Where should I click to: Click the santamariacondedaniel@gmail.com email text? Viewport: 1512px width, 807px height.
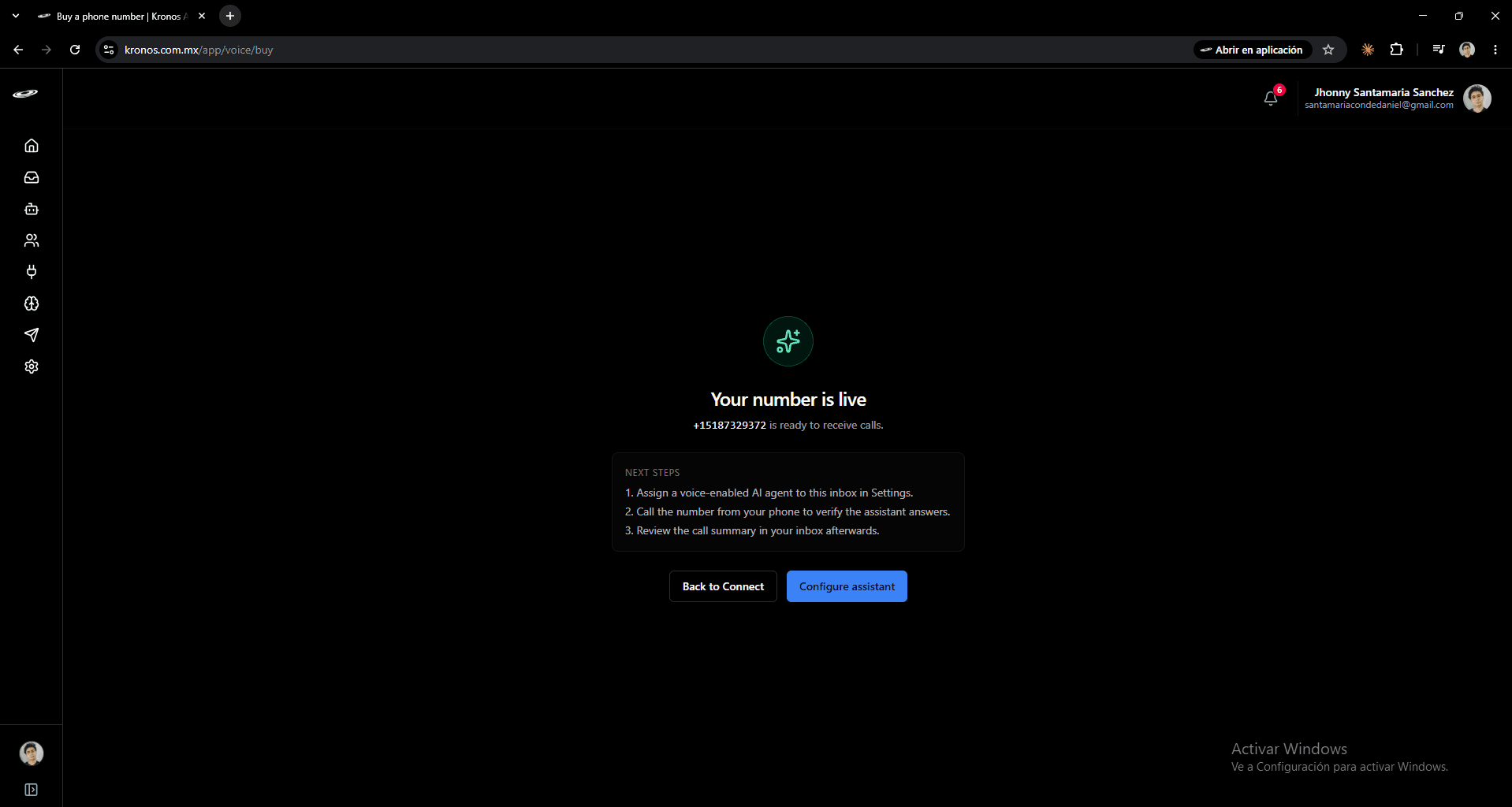(x=1379, y=106)
